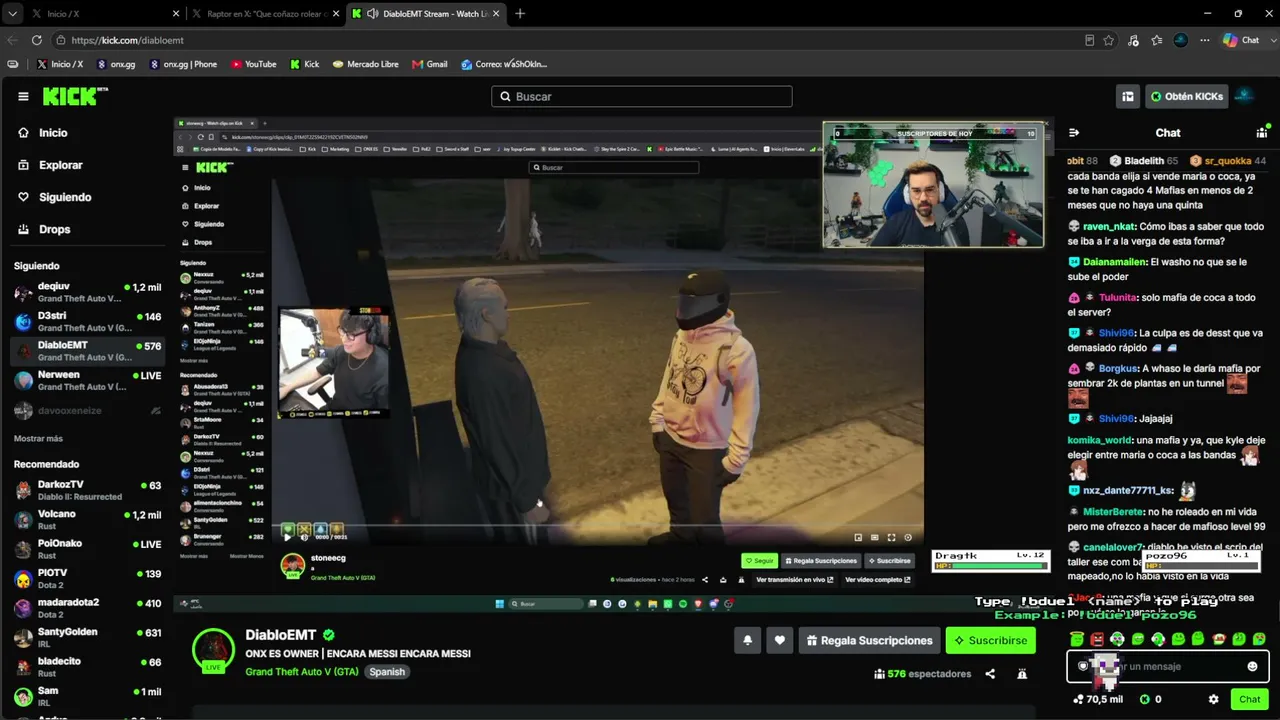Open browser settings and more menu
Image resolution: width=1280 pixels, height=720 pixels.
click(x=1204, y=40)
